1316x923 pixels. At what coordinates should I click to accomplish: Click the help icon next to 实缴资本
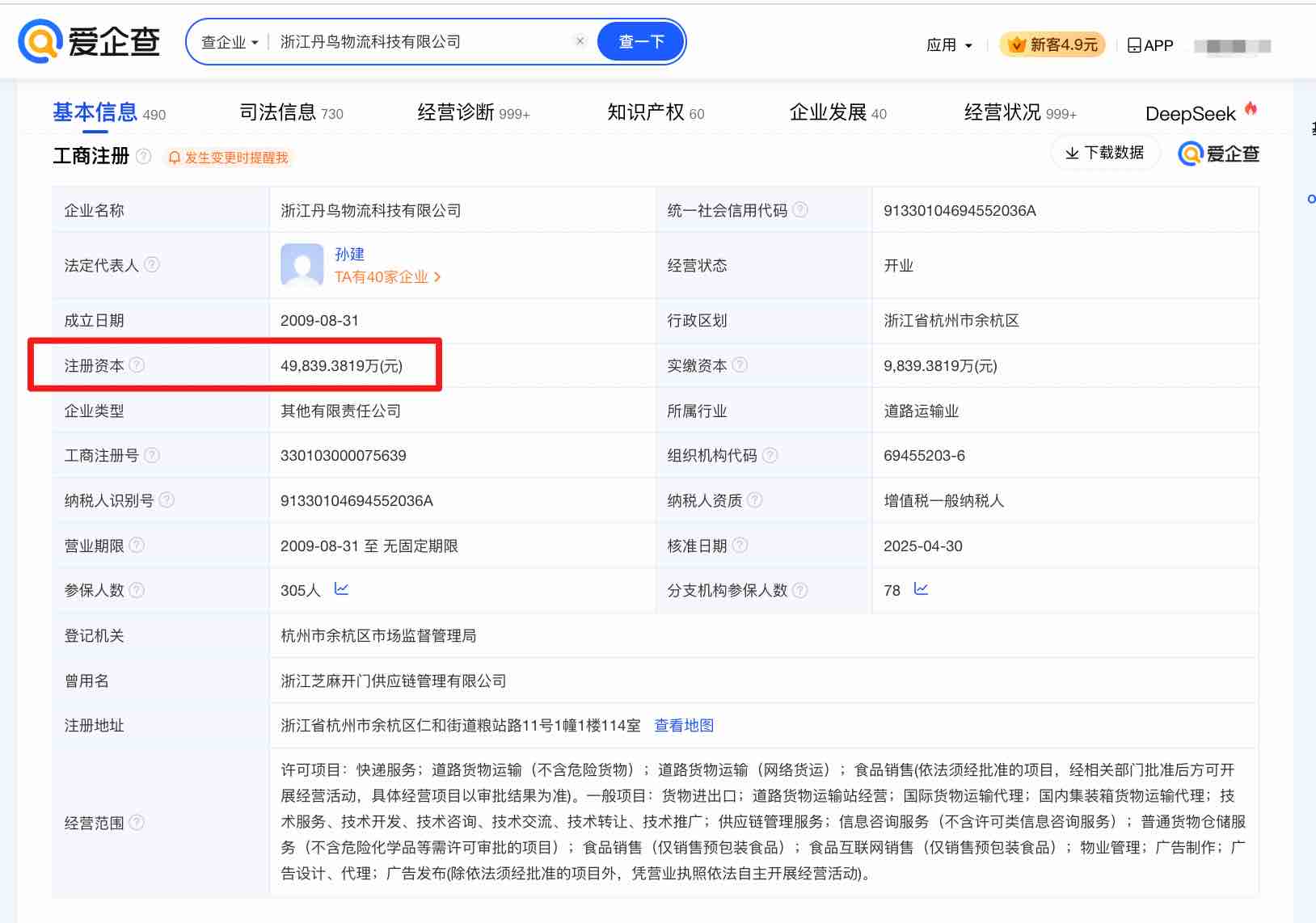pos(740,365)
